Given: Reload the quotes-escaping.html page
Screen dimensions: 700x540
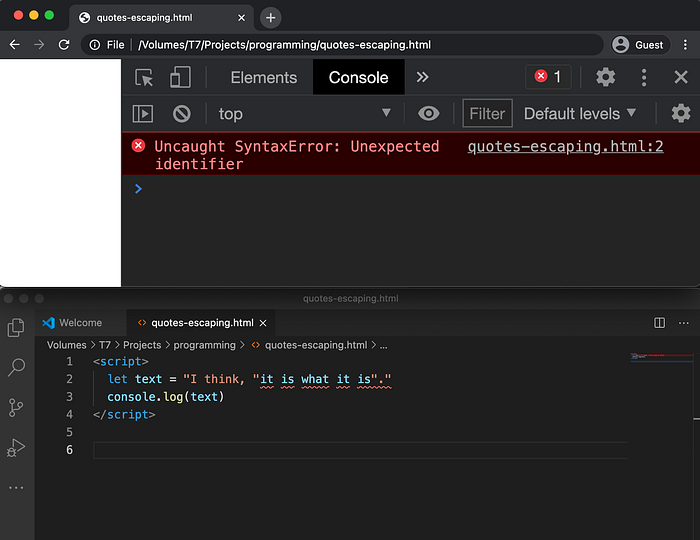Looking at the screenshot, I should [64, 45].
